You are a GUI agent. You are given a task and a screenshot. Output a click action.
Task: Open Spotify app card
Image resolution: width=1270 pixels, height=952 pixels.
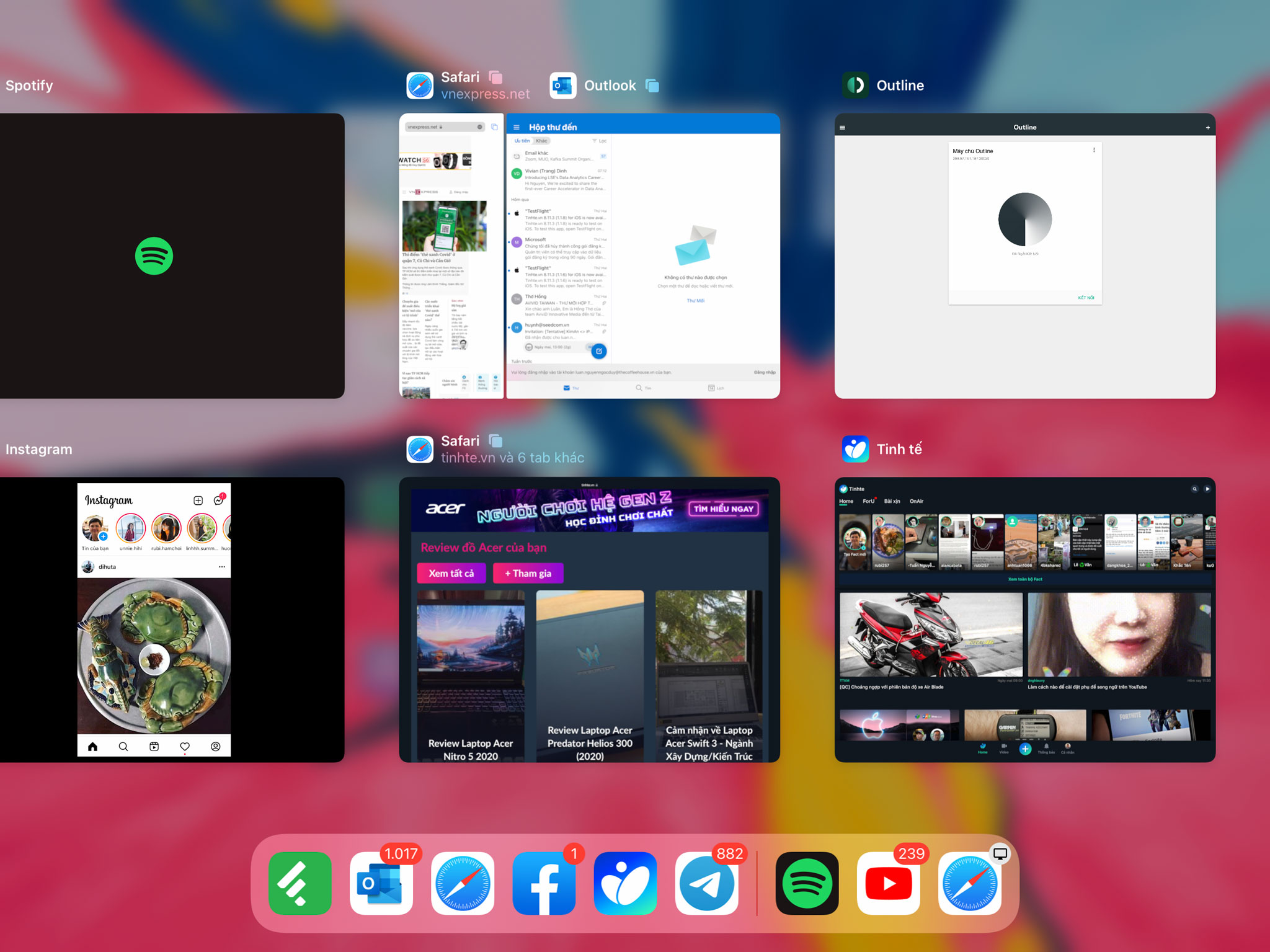click(x=172, y=256)
